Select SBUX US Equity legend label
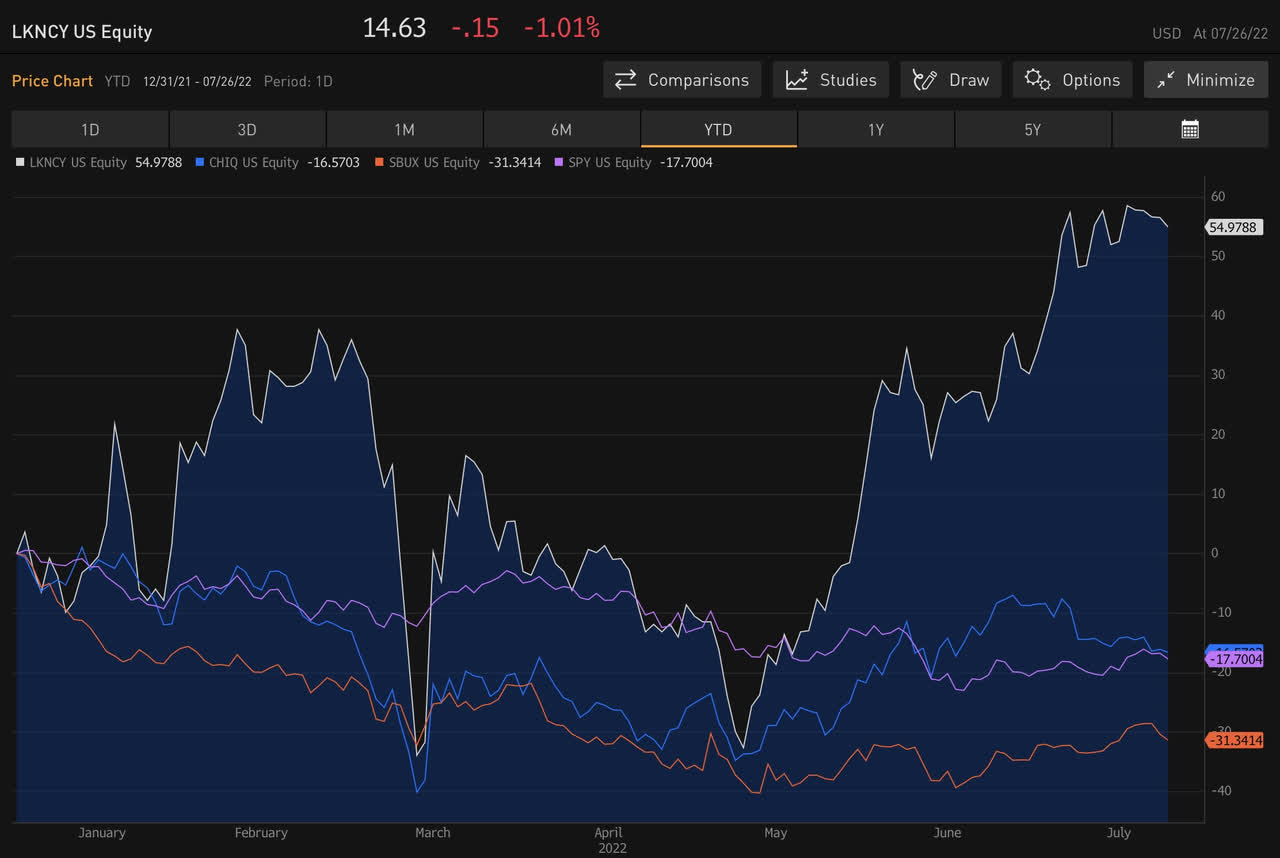Viewport: 1280px width, 858px height. [434, 162]
